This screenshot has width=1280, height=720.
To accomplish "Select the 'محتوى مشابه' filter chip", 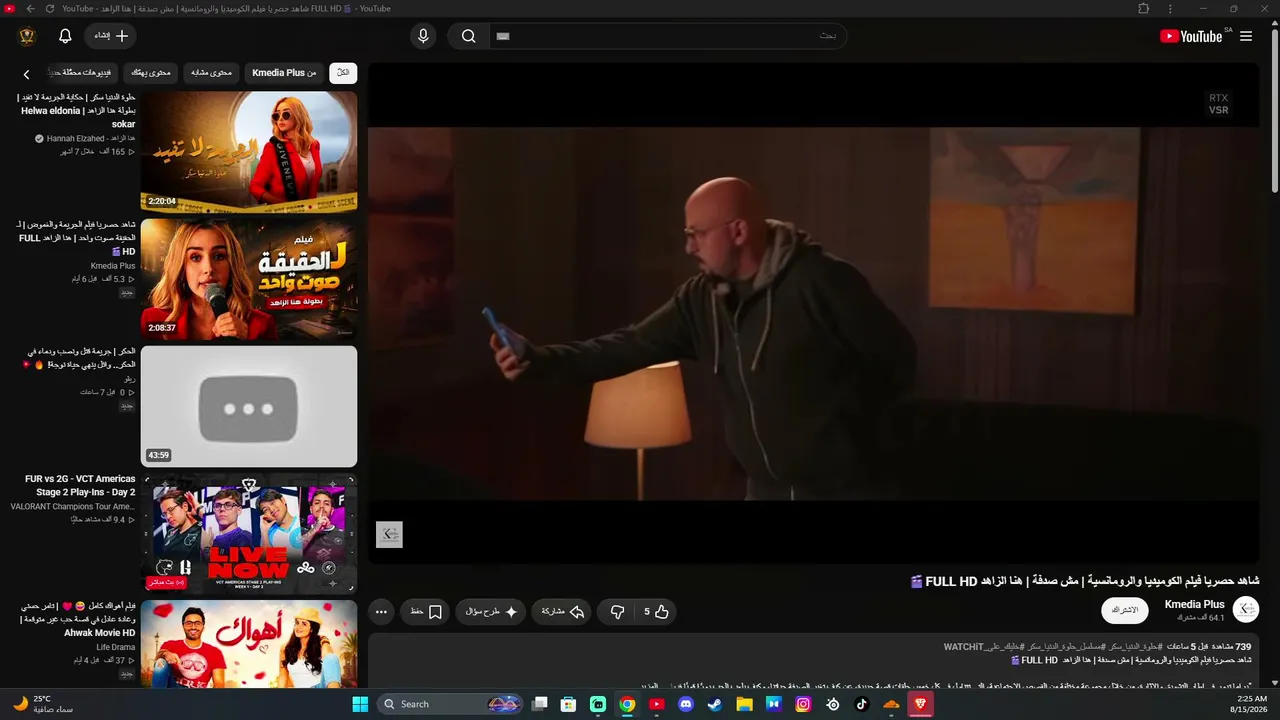I will click(x=211, y=73).
